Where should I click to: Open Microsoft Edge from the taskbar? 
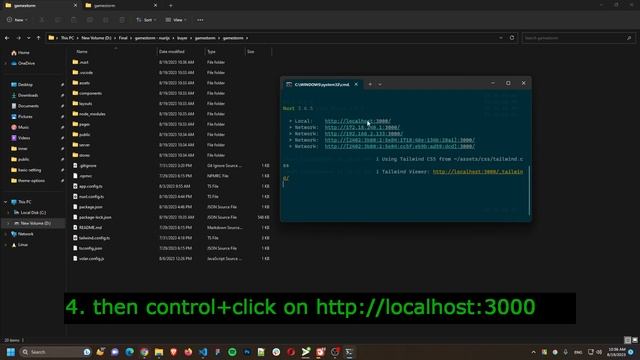130,352
